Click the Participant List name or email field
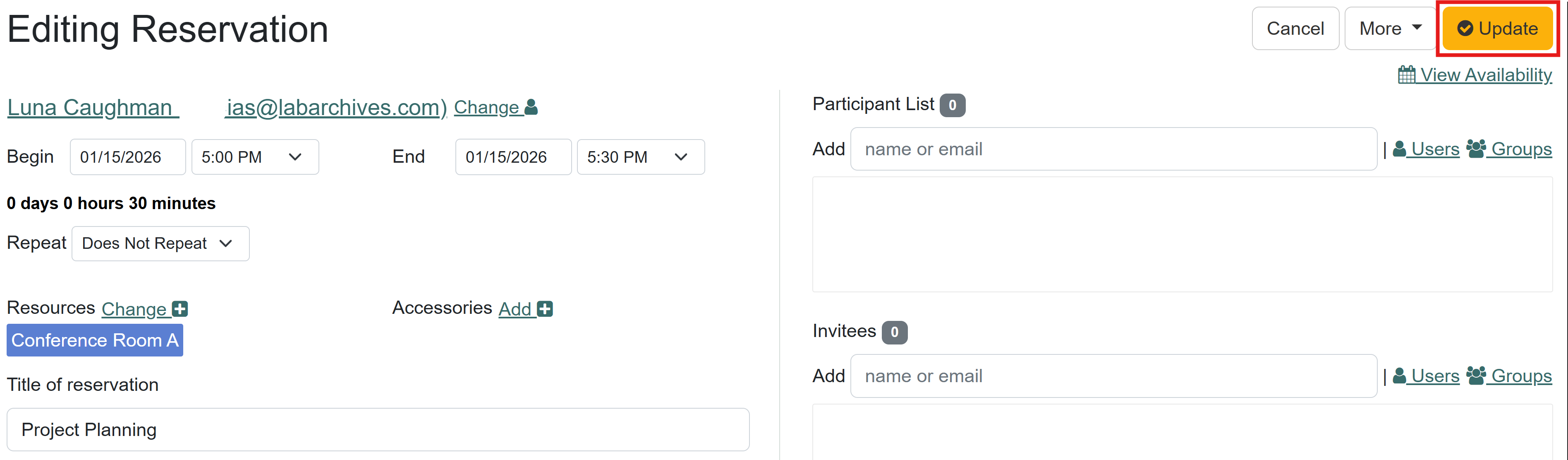 coord(1113,149)
